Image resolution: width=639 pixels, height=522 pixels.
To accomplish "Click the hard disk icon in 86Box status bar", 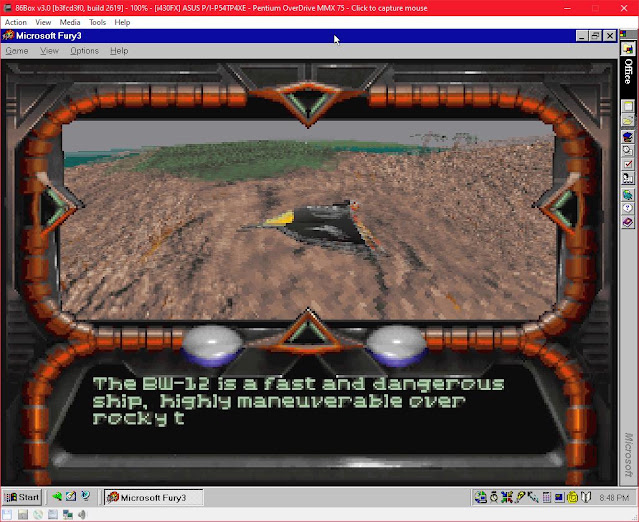I will pyautogui.click(x=53, y=514).
